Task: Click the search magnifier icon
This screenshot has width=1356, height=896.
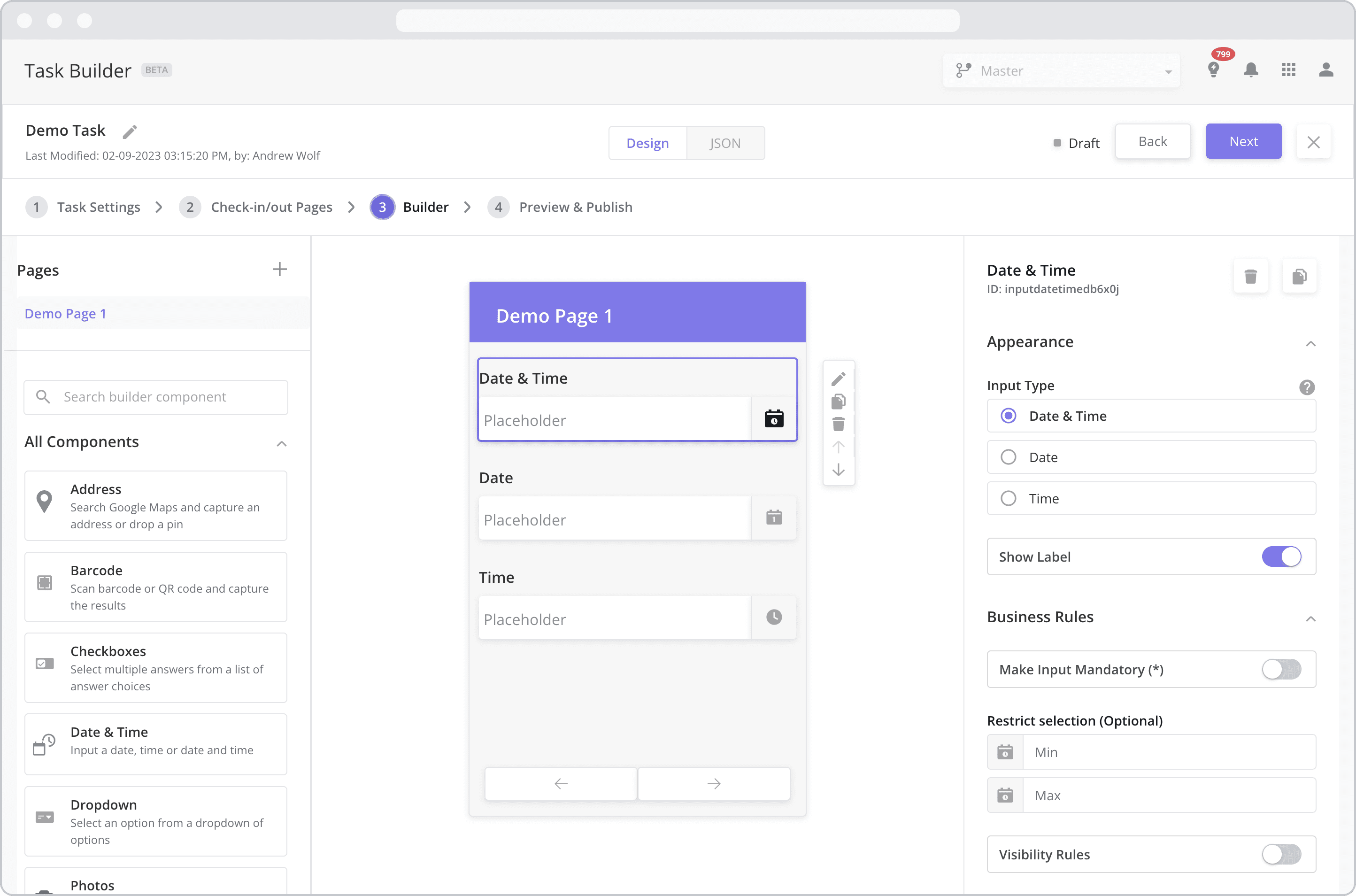Action: 43,396
